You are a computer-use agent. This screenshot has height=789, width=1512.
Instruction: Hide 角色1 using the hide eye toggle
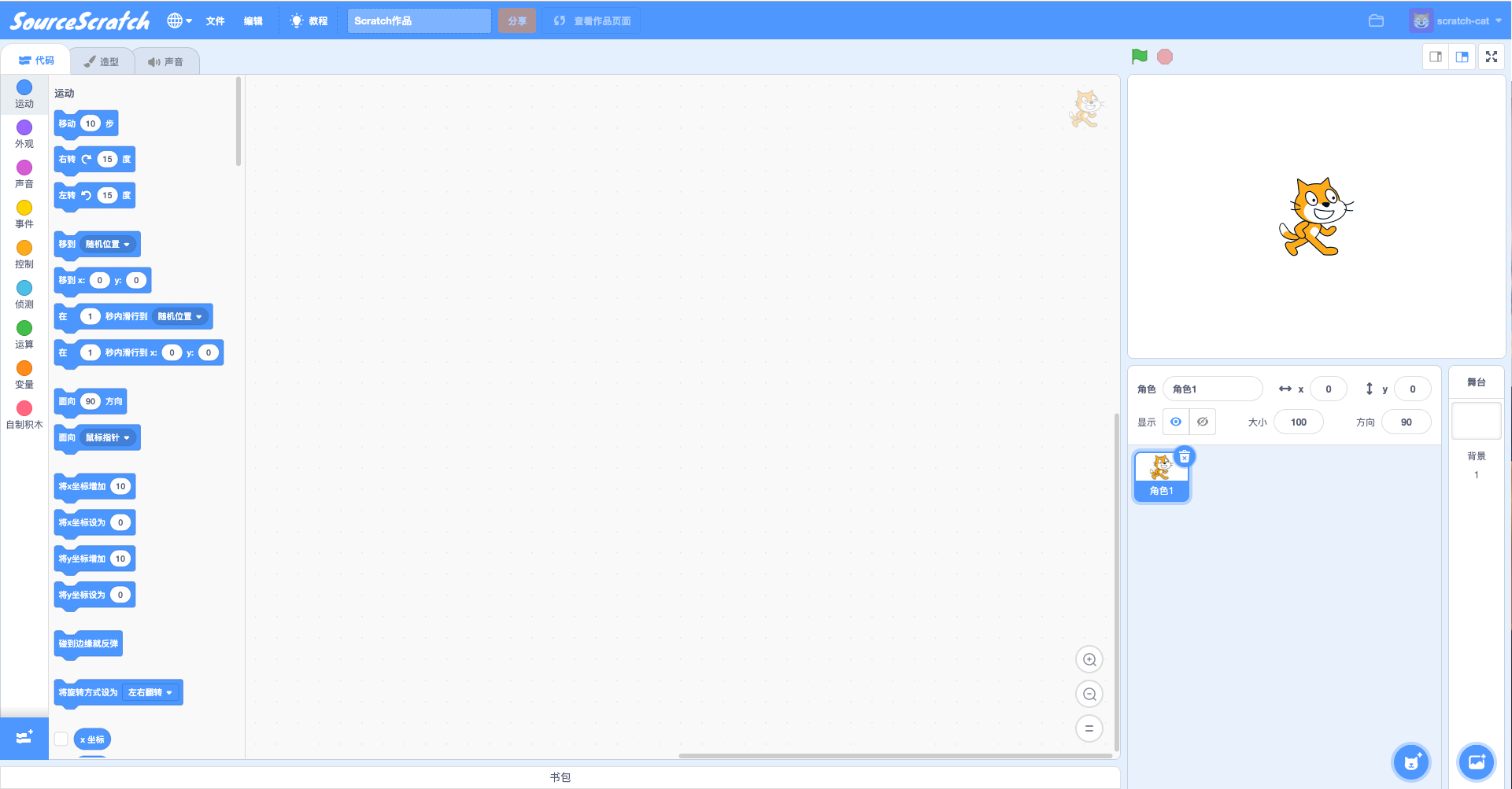pos(1202,421)
